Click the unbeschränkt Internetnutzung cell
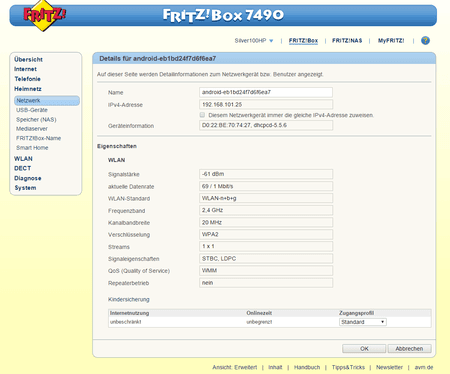The image size is (450, 374). pyautogui.click(x=126, y=322)
